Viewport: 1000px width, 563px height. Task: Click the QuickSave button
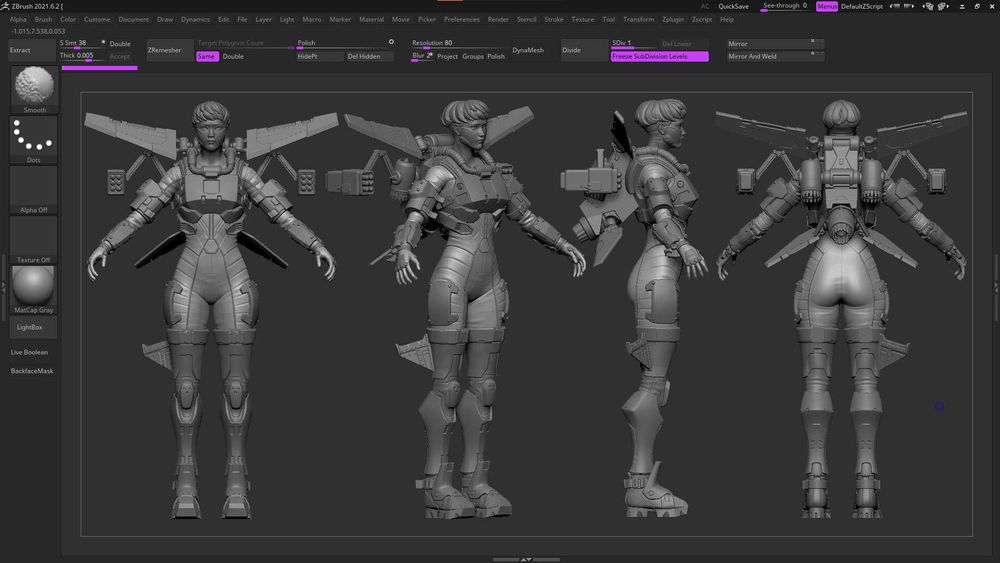[733, 6]
